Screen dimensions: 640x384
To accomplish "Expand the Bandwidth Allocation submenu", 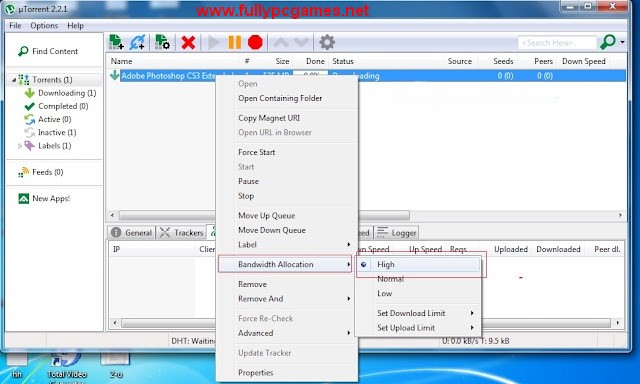I will [x=286, y=264].
